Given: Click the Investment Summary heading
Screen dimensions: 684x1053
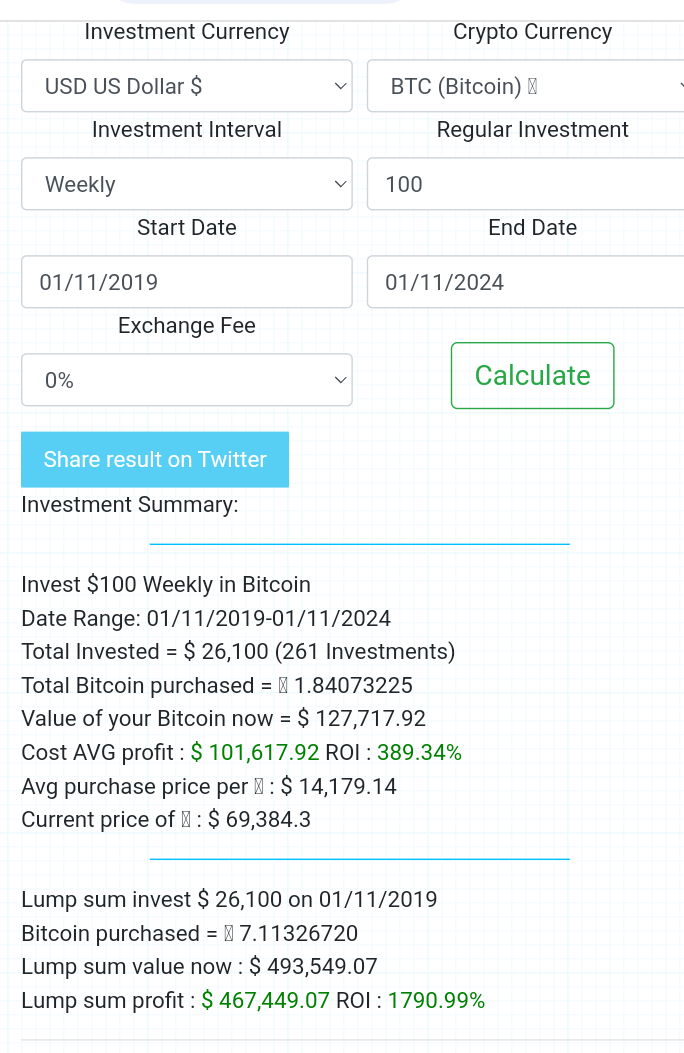Looking at the screenshot, I should 130,504.
